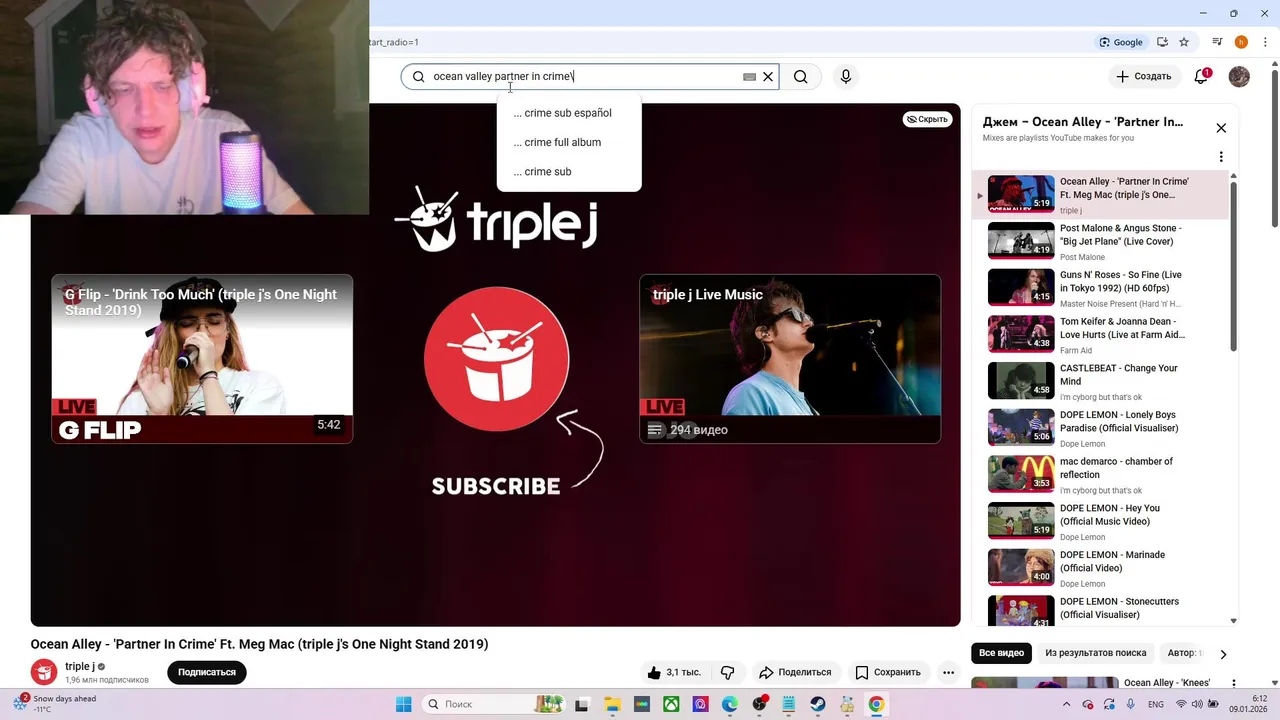Open the weather widget 'Snow days ahead'
Image resolution: width=1280 pixels, height=720 pixels.
(x=56, y=704)
